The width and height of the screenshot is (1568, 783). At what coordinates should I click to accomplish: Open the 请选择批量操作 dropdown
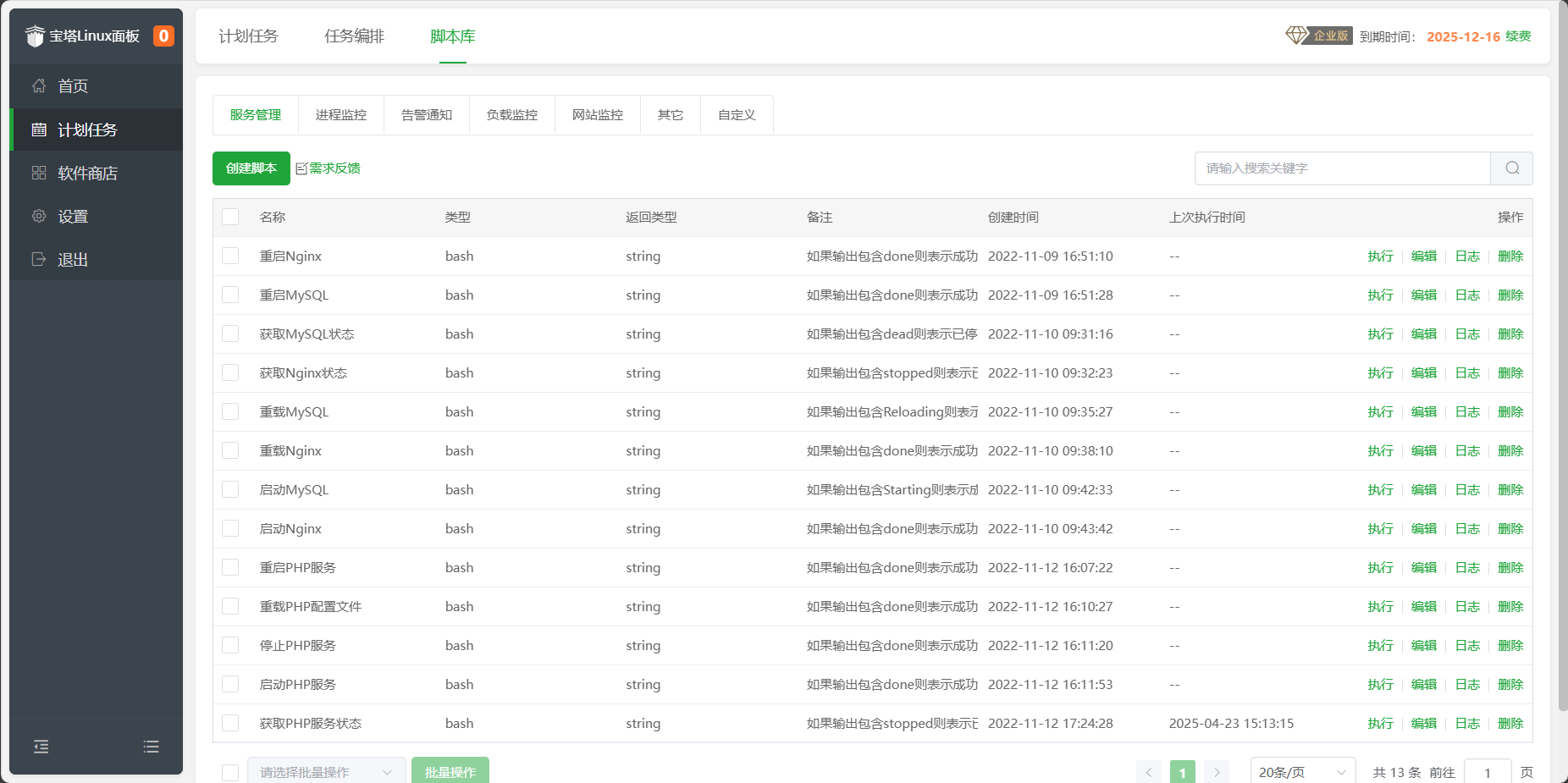point(327,771)
